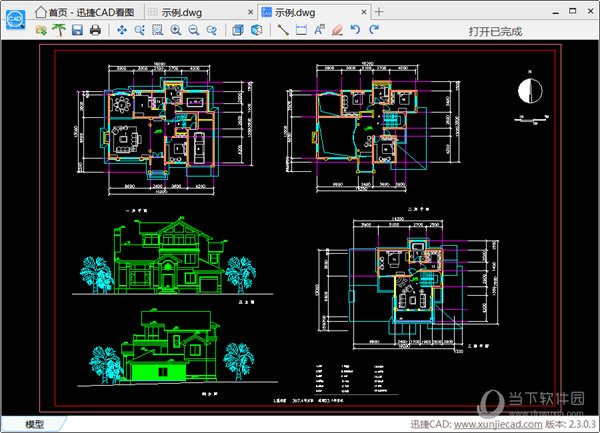Click the save floppy disk icon

click(77, 31)
